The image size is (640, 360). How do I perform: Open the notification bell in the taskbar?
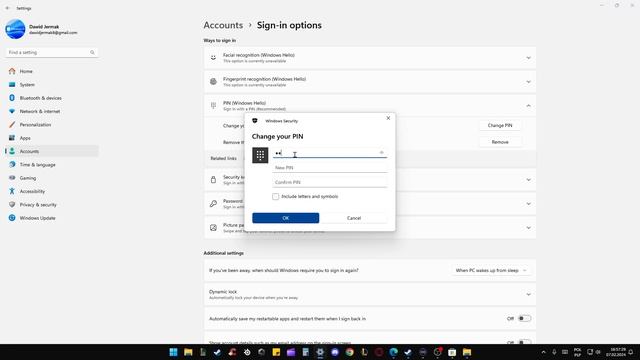[x=631, y=352]
